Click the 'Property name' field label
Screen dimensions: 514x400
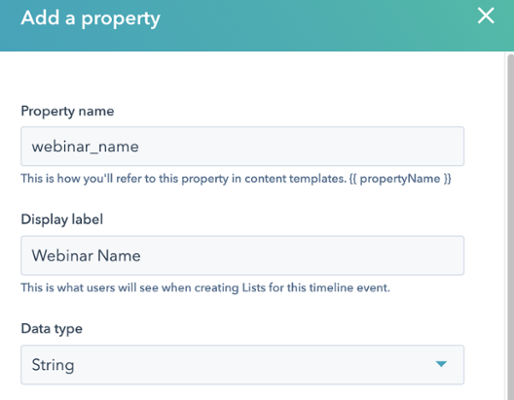coord(67,111)
